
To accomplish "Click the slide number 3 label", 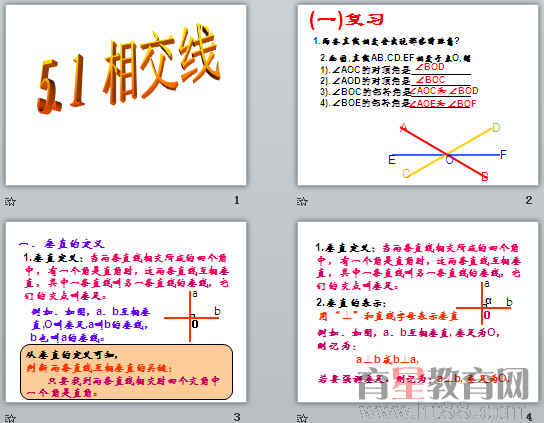I will pyautogui.click(x=237, y=417).
